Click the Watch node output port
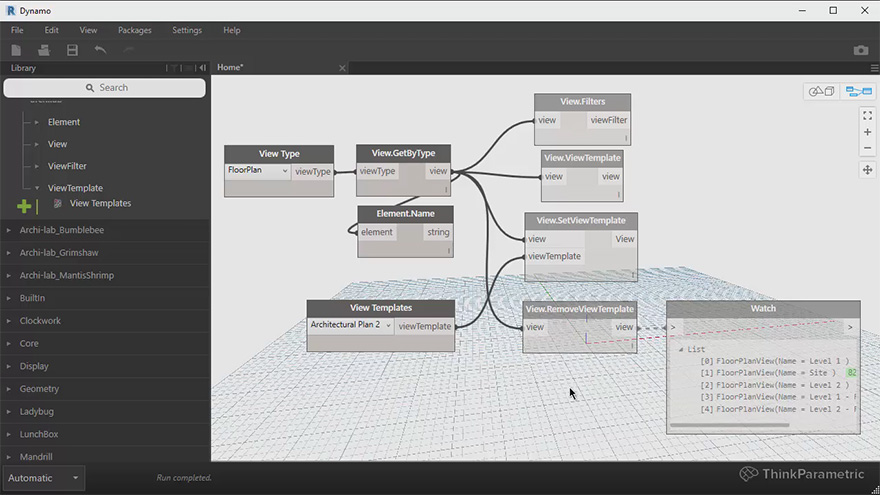 [x=850, y=327]
